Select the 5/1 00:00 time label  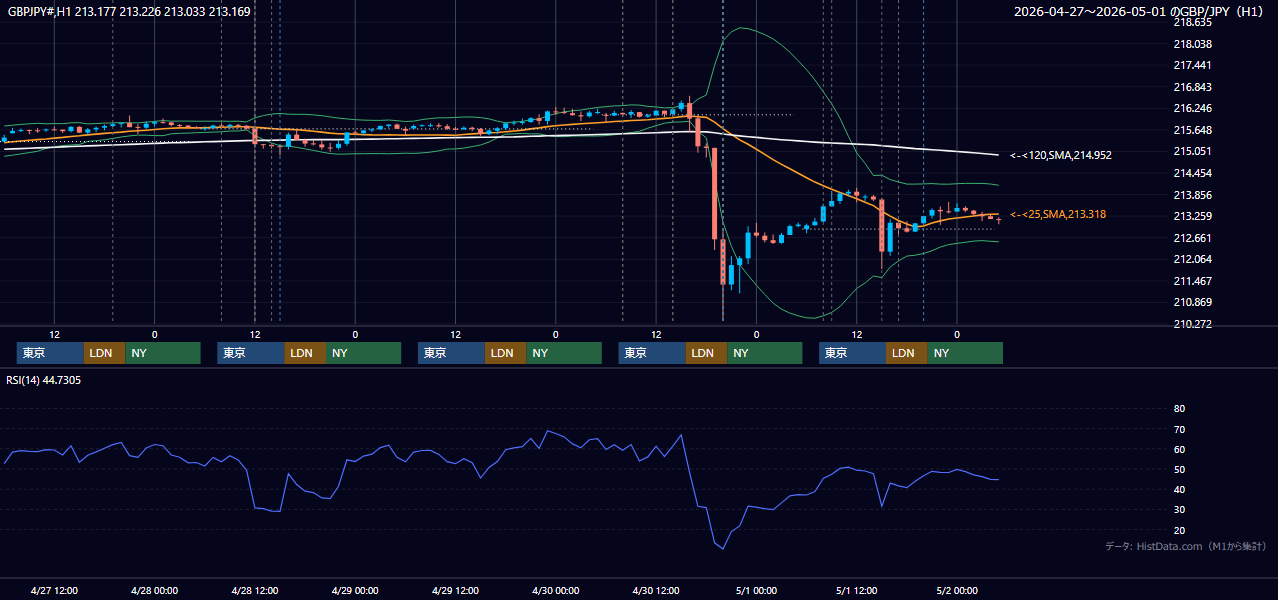click(756, 591)
